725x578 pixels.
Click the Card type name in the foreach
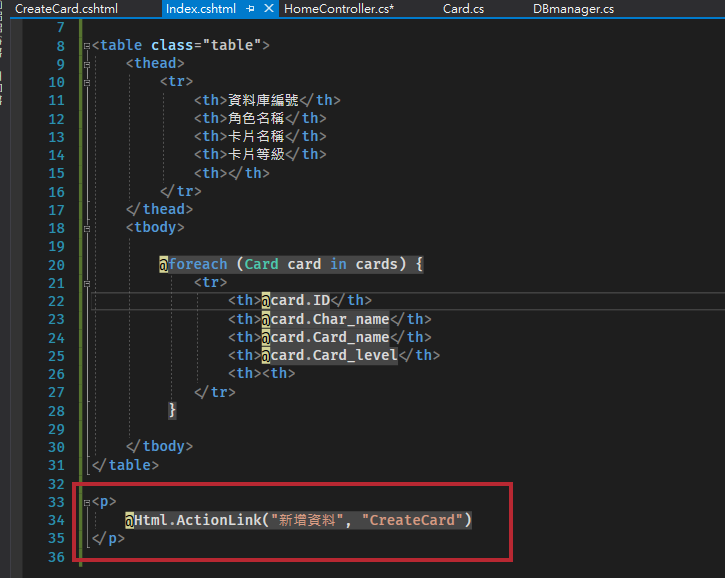(261, 264)
